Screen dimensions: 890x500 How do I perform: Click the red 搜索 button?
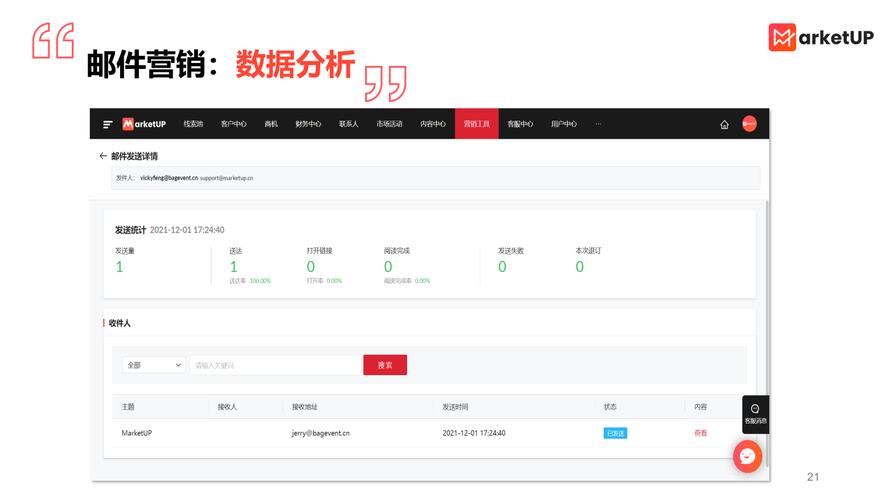click(x=385, y=365)
